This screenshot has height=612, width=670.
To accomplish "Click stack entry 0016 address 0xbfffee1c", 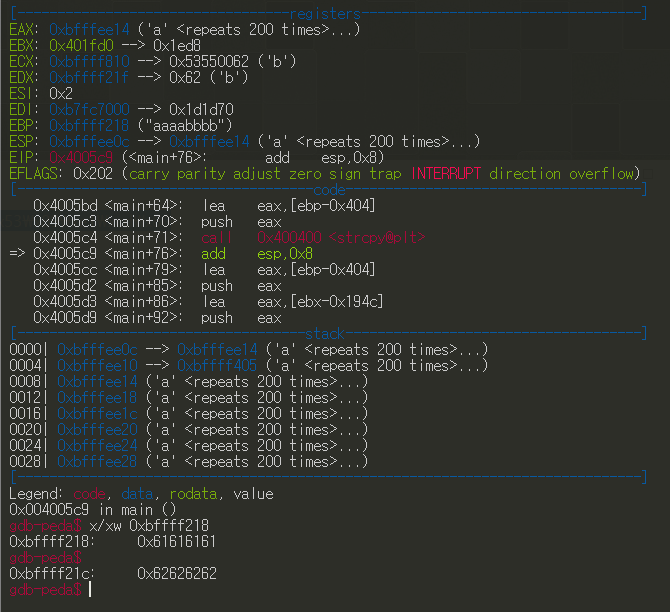I will point(97,414).
